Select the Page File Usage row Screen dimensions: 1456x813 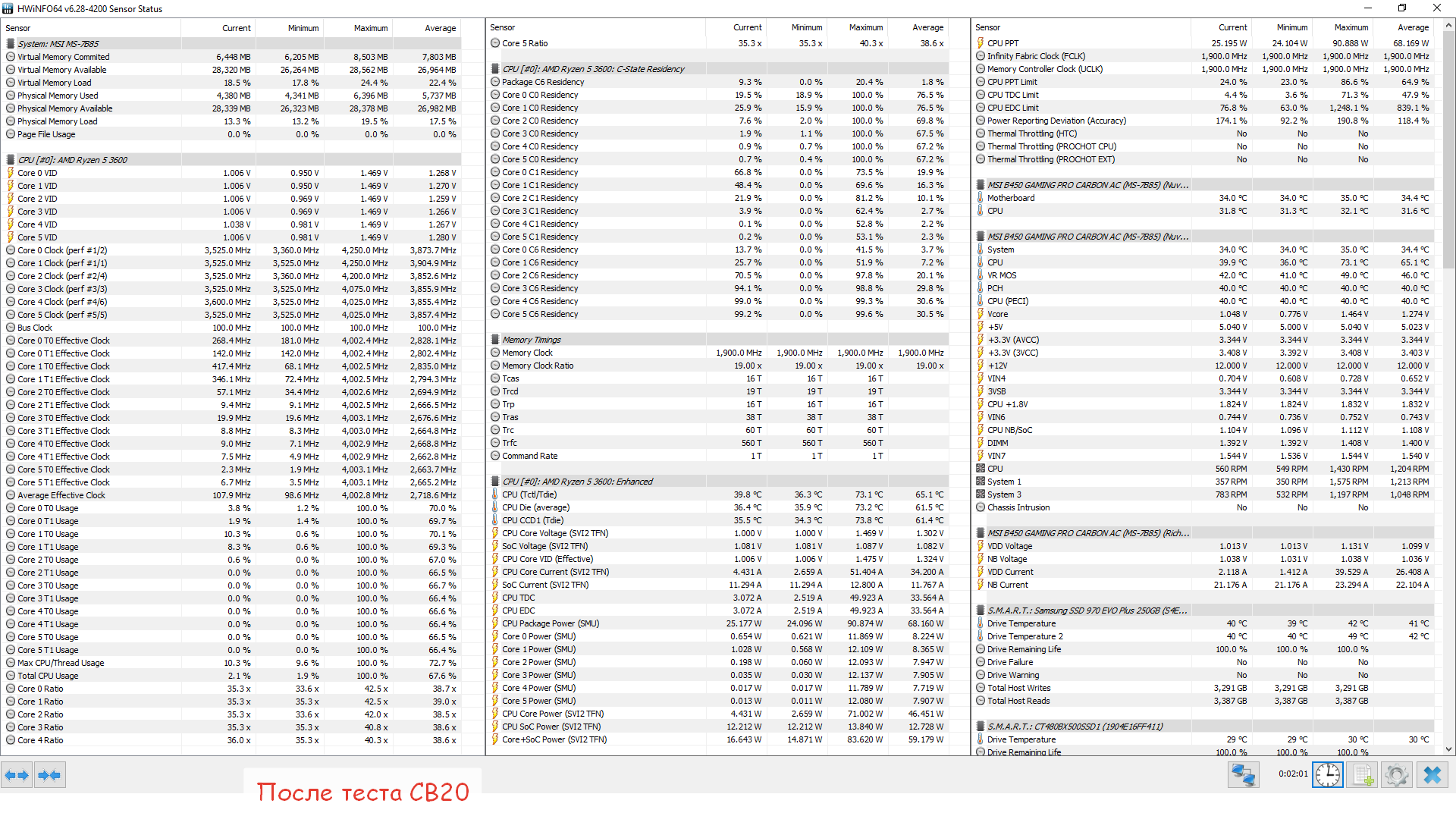(232, 134)
